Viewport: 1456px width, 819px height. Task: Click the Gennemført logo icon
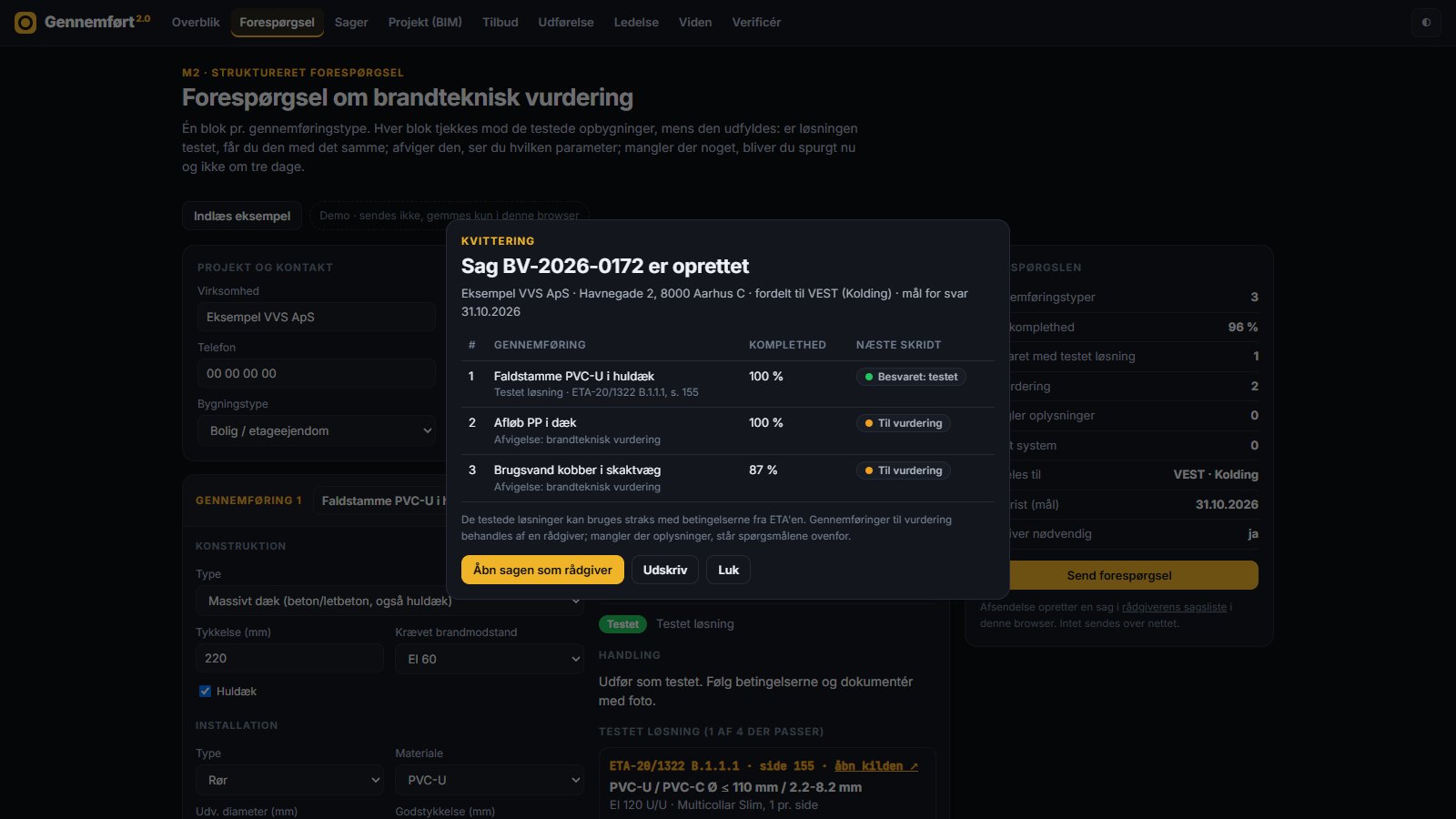25,22
